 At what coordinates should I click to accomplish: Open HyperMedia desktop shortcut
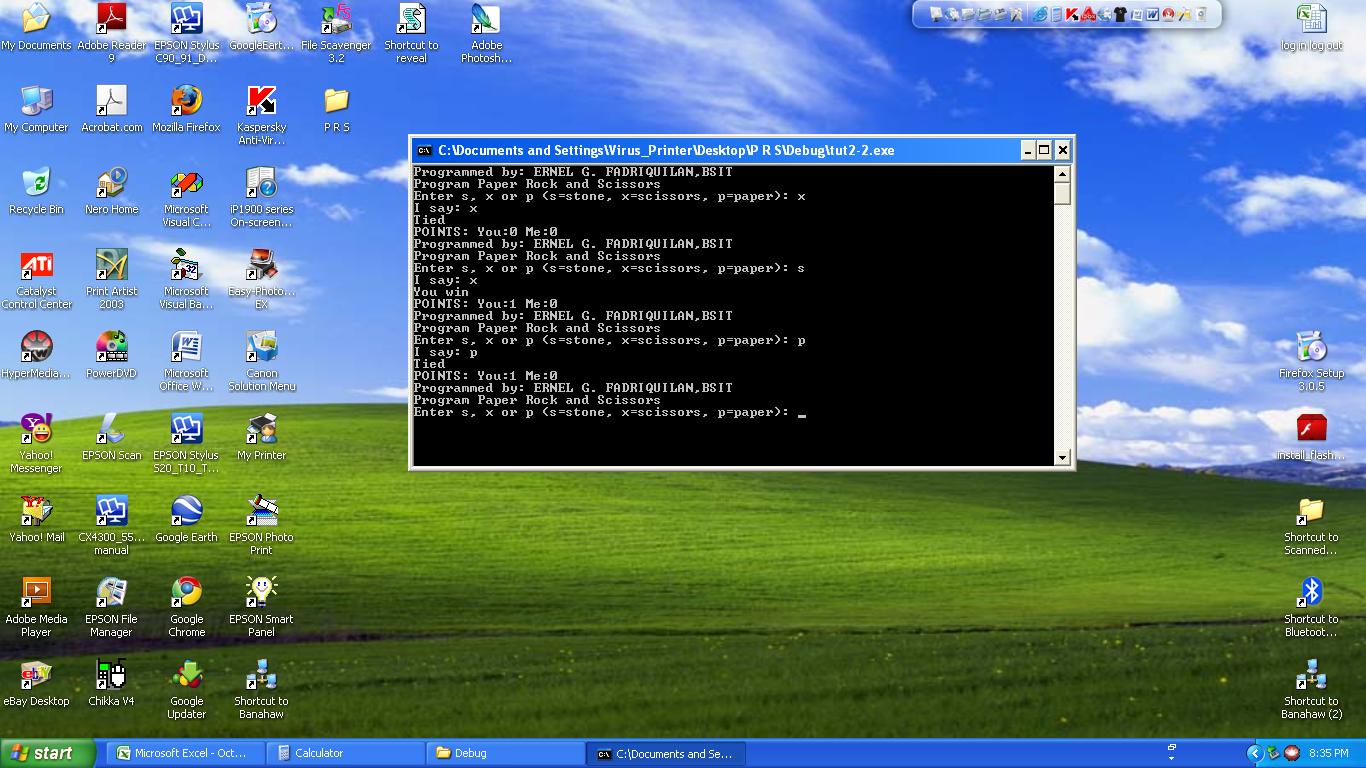click(36, 355)
